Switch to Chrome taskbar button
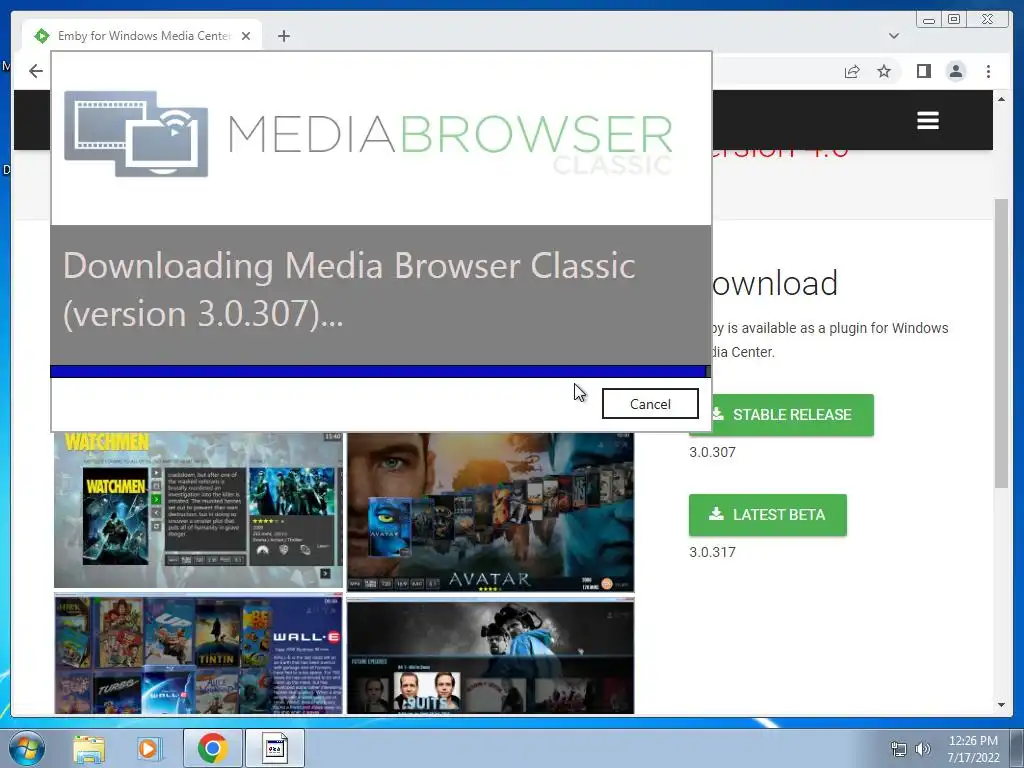This screenshot has width=1024, height=768. [213, 748]
